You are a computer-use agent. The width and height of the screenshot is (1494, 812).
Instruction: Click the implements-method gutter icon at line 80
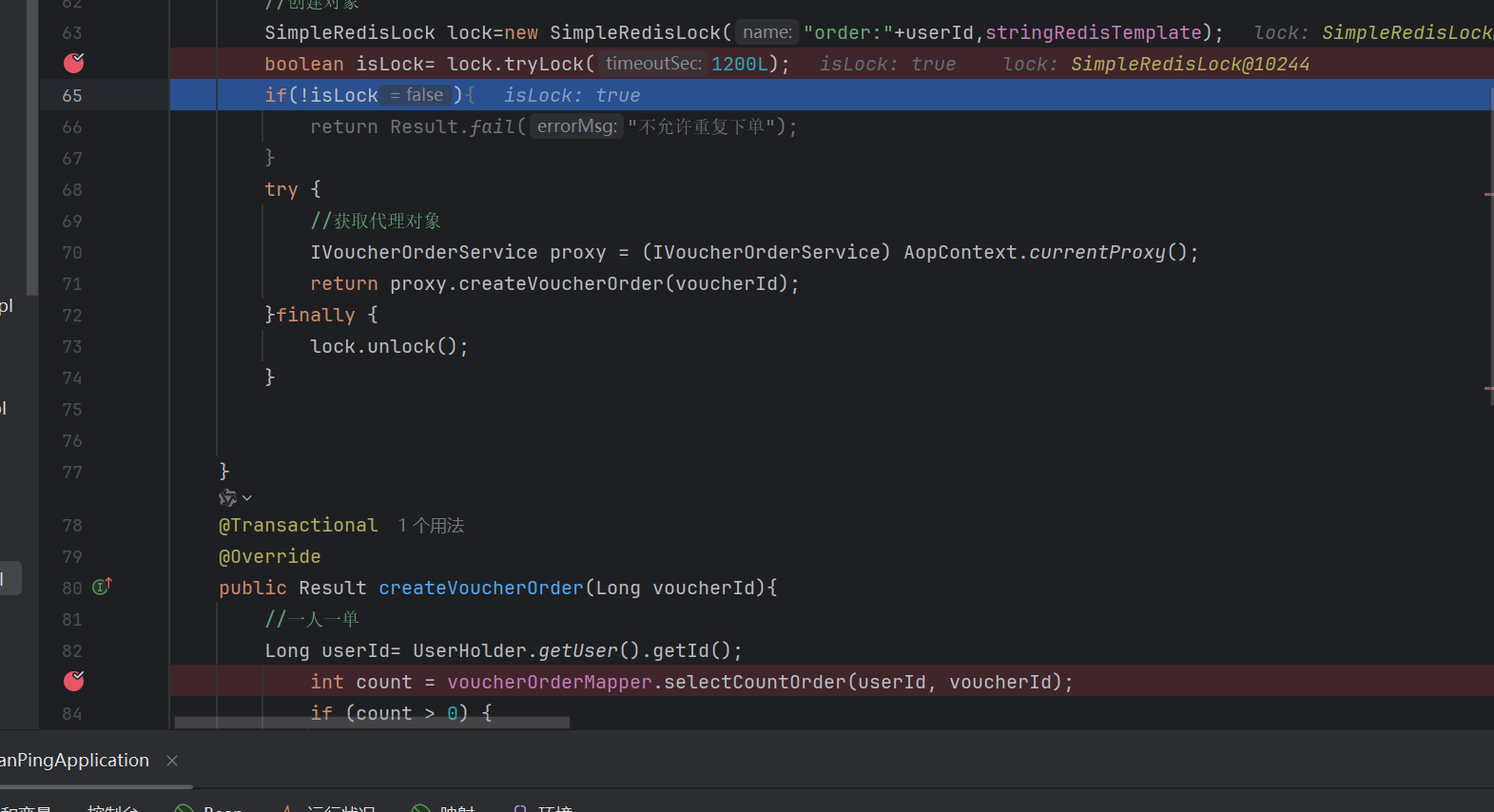pyautogui.click(x=102, y=587)
